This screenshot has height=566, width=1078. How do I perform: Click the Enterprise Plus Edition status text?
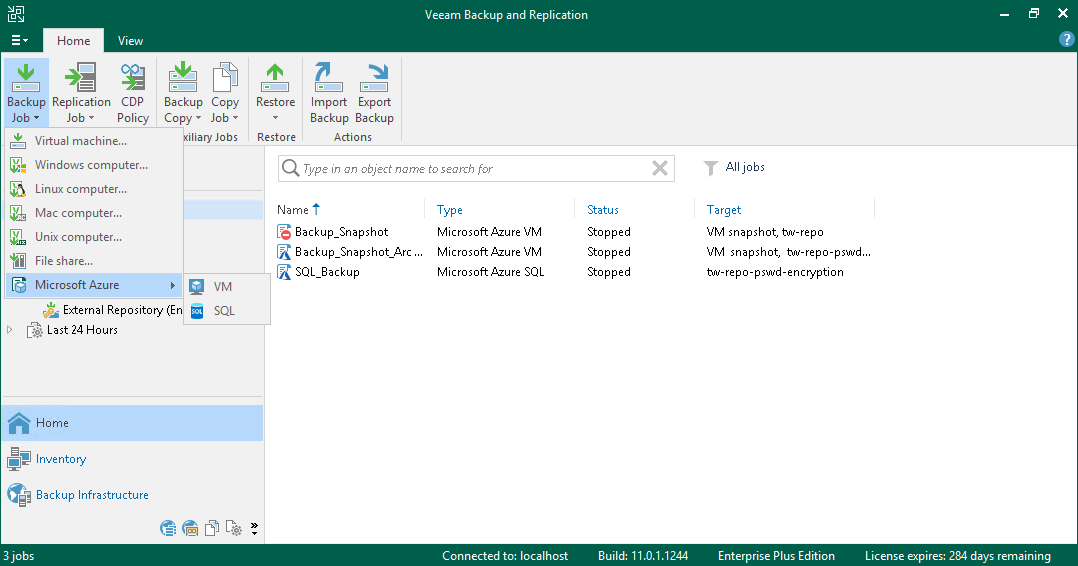[x=776, y=556]
